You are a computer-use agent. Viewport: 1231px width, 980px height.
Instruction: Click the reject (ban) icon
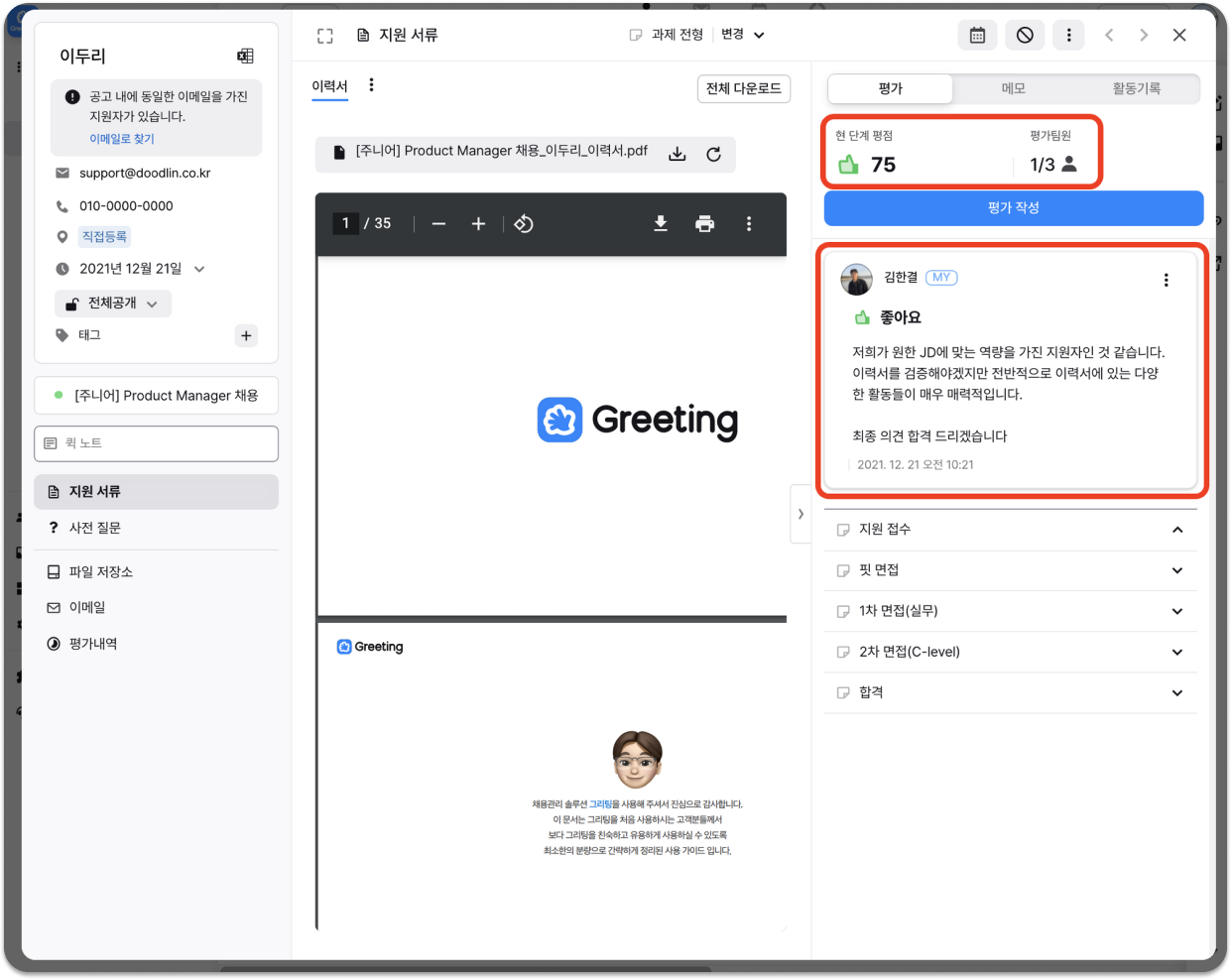[x=1025, y=35]
